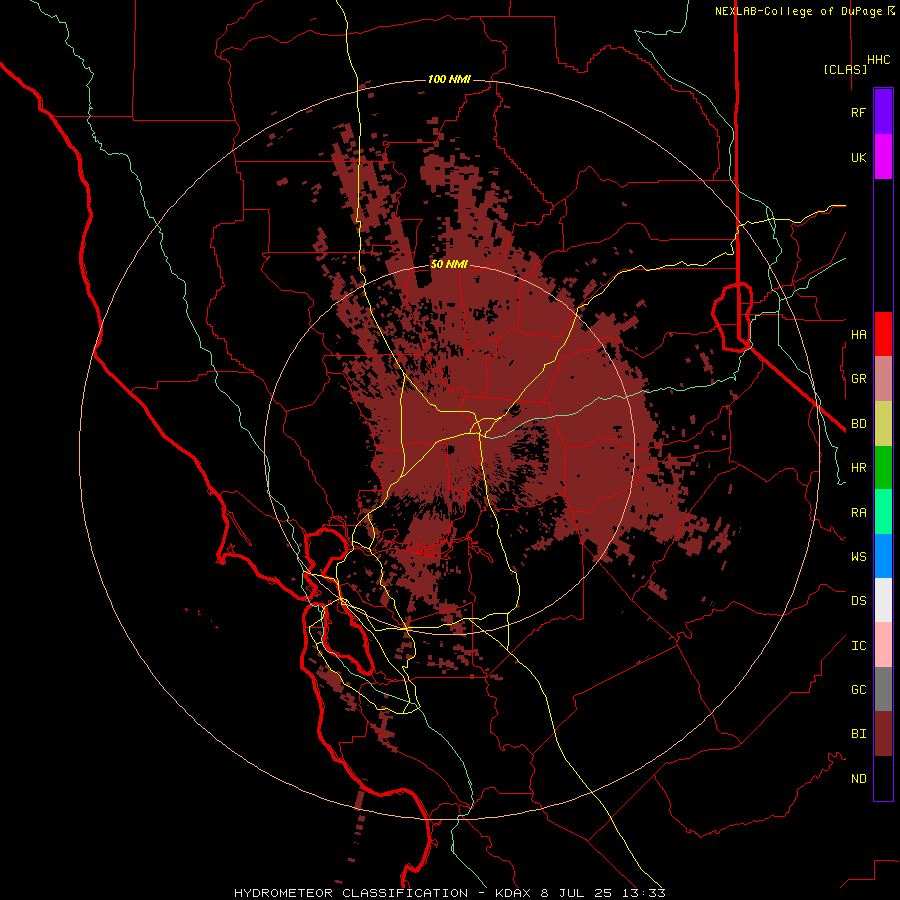900x900 pixels.
Task: Click the GC legend label
Action: [x=859, y=690]
